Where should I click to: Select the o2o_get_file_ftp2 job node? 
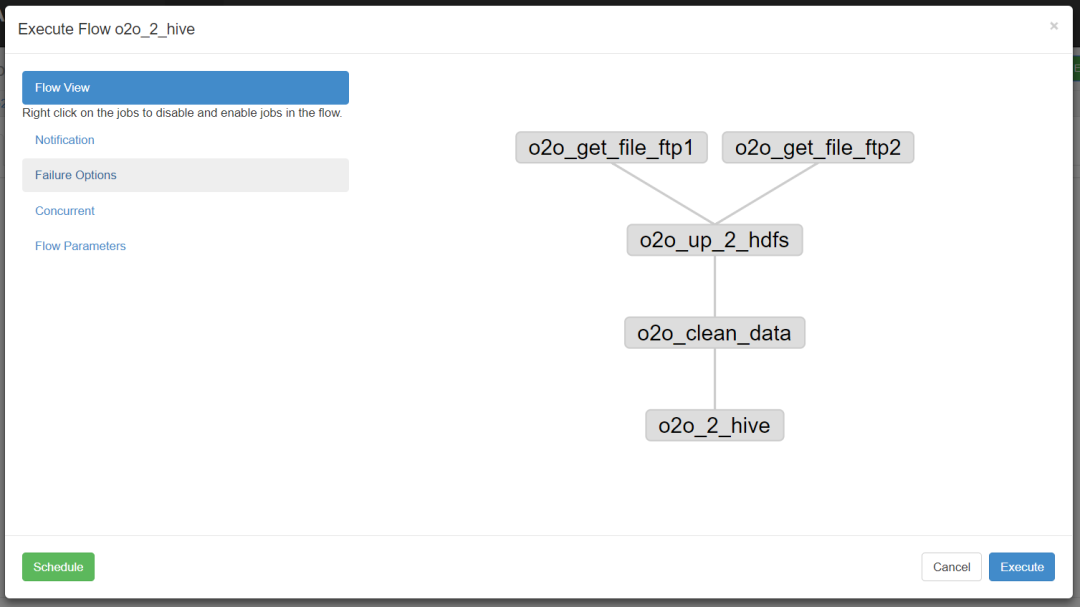click(x=818, y=147)
